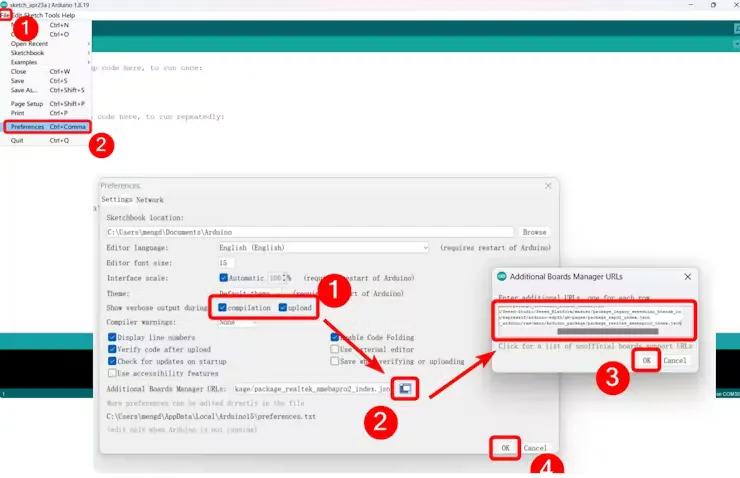Click Arduino icon in boards URL dialog
This screenshot has width=740, height=478.
(502, 277)
